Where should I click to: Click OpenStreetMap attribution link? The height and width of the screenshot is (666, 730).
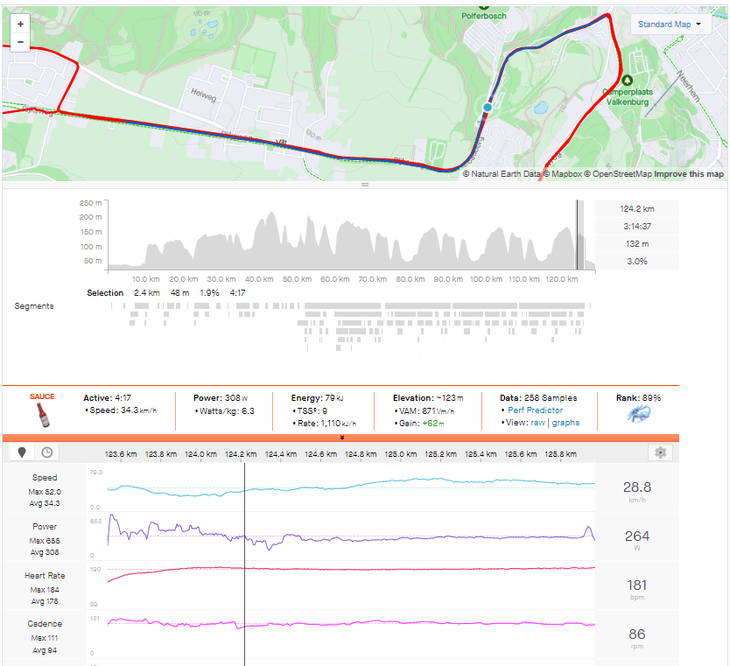point(617,174)
